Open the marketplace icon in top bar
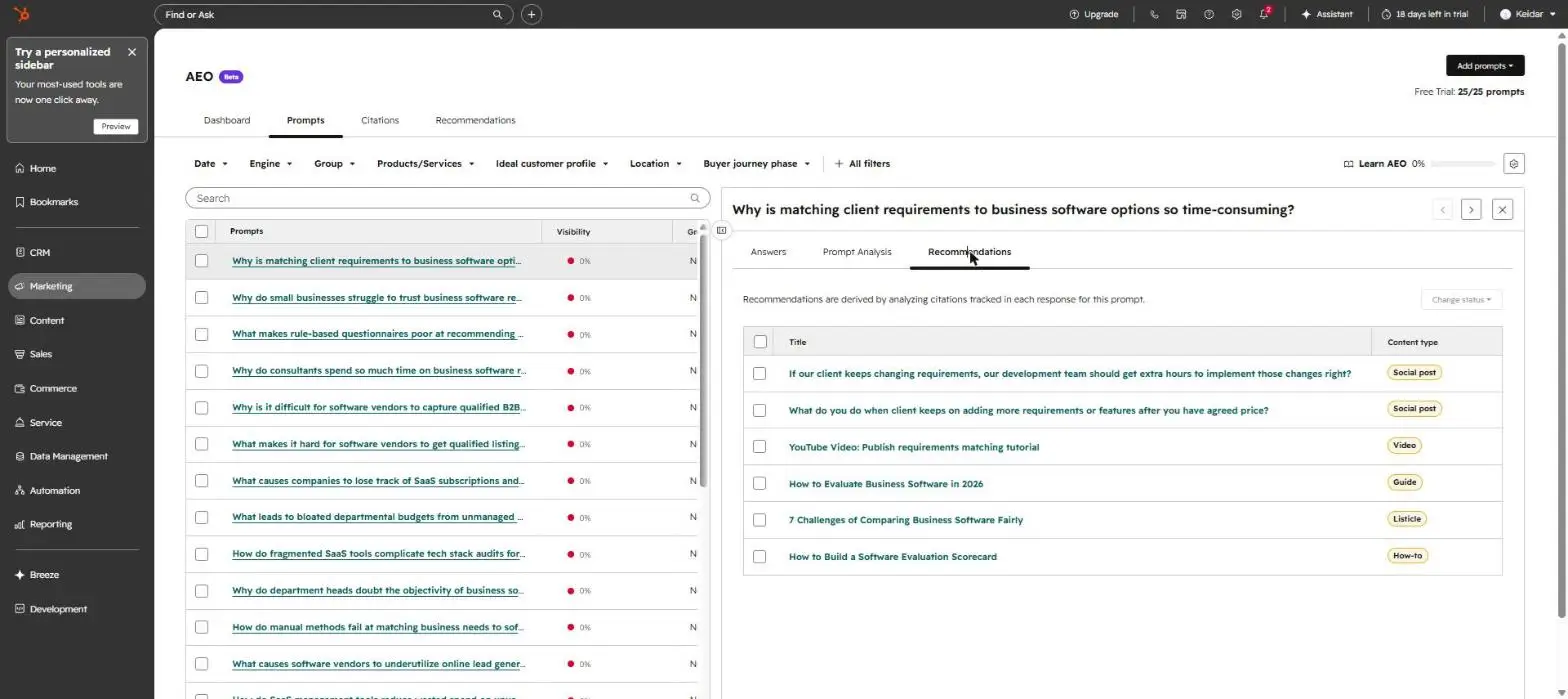Screen dimensions: 1568x699 pos(1182,14)
